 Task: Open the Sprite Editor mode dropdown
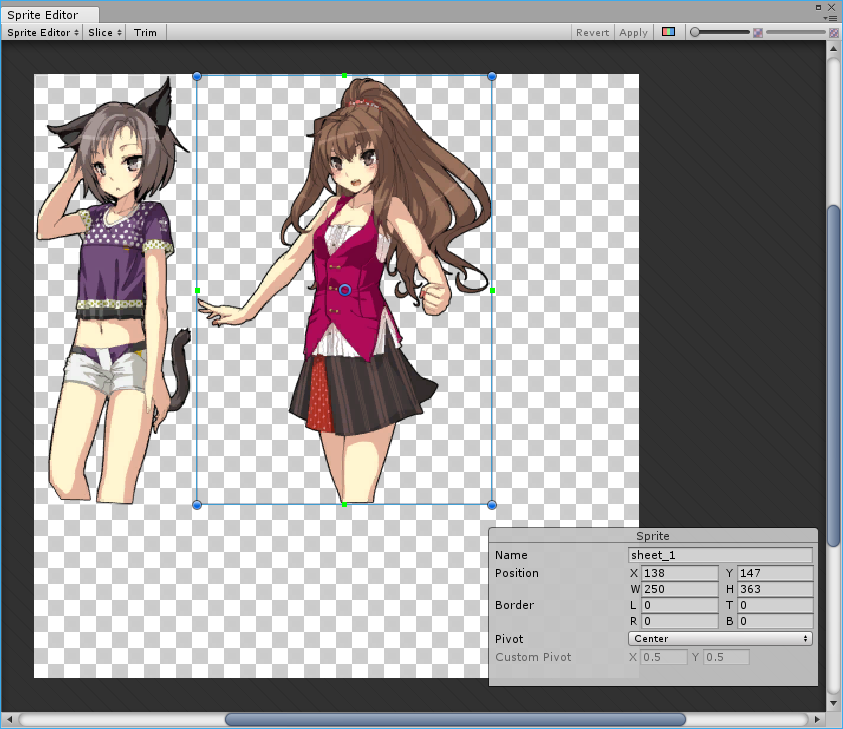42,32
